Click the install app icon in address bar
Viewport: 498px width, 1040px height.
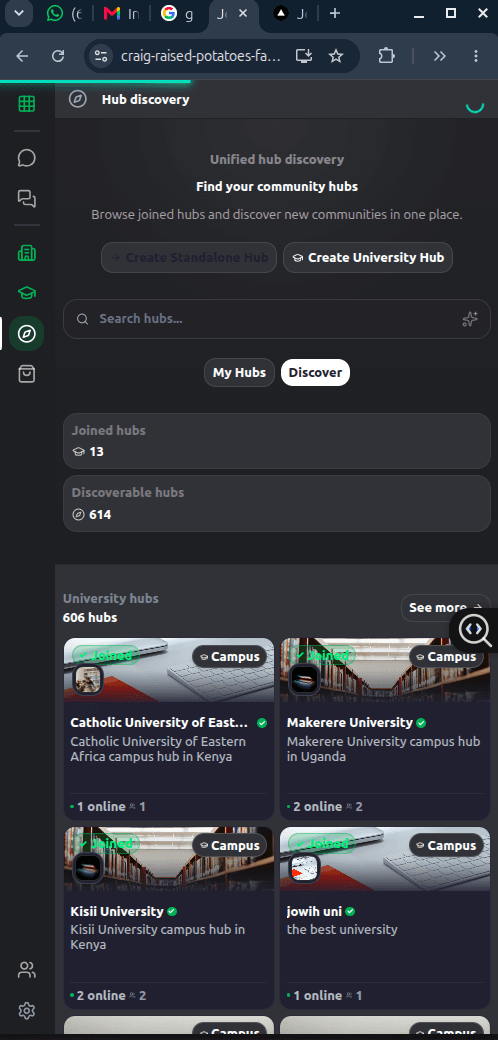304,56
